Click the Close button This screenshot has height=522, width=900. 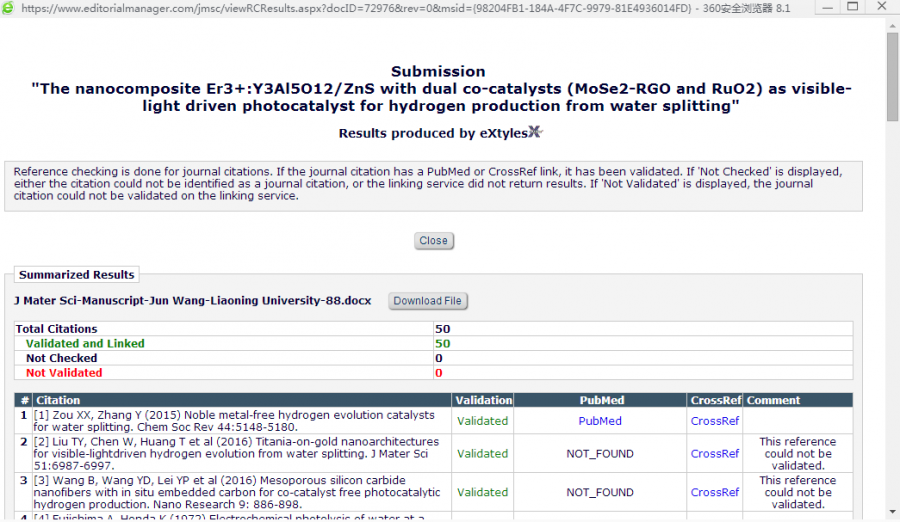pyautogui.click(x=434, y=241)
